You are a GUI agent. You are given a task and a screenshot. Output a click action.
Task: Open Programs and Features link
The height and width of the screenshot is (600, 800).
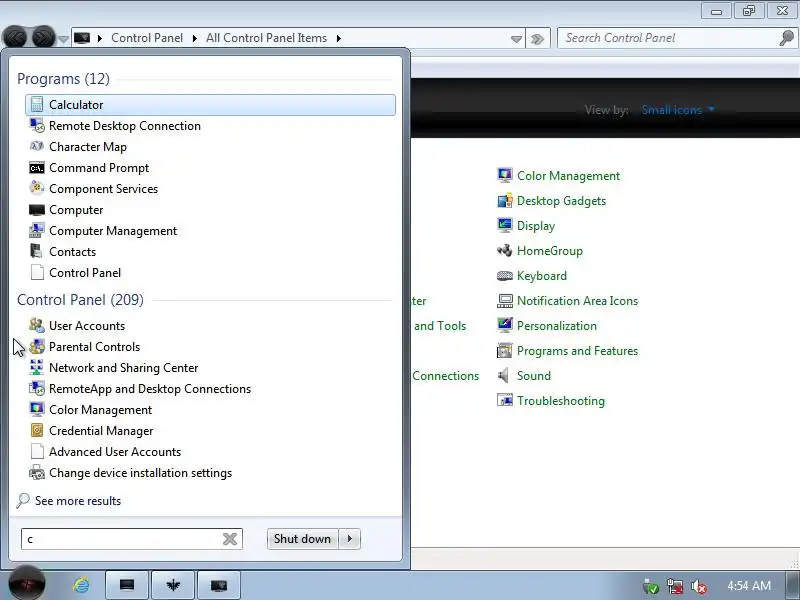pos(577,351)
